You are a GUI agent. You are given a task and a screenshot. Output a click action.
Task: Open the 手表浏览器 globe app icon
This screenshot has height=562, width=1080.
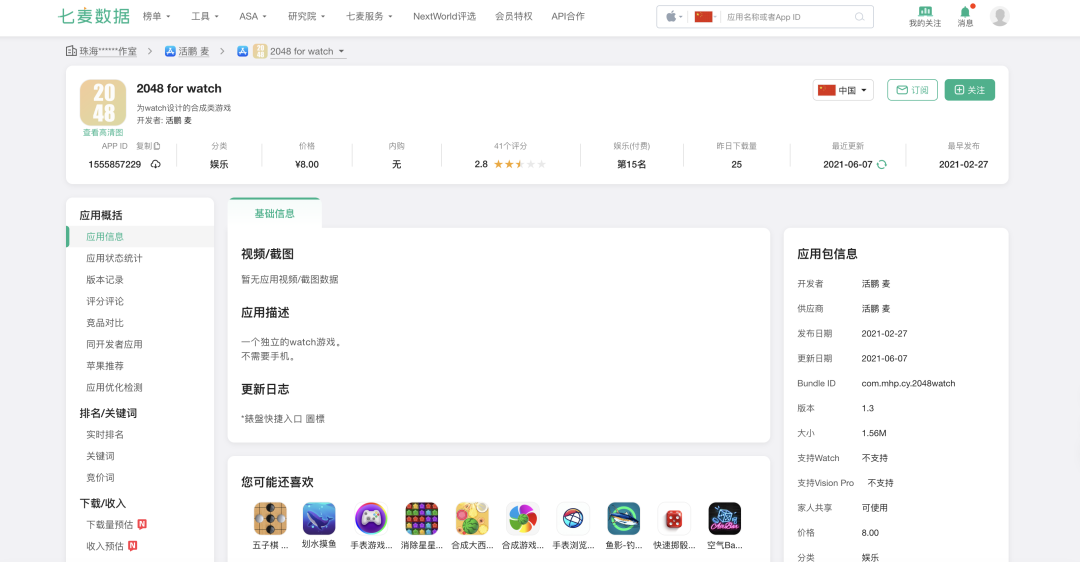point(573,519)
